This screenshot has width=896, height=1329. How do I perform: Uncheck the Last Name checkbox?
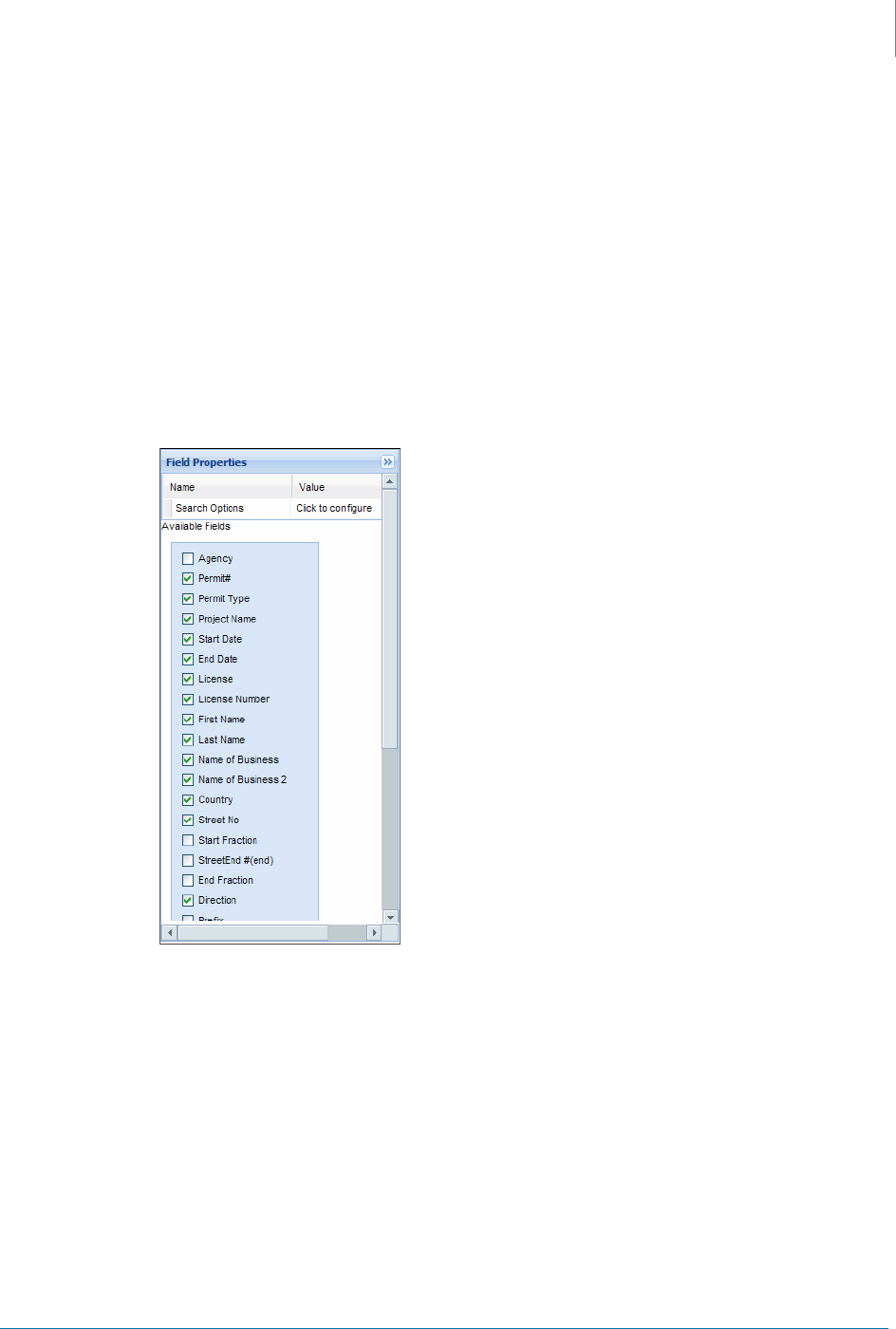click(x=188, y=739)
